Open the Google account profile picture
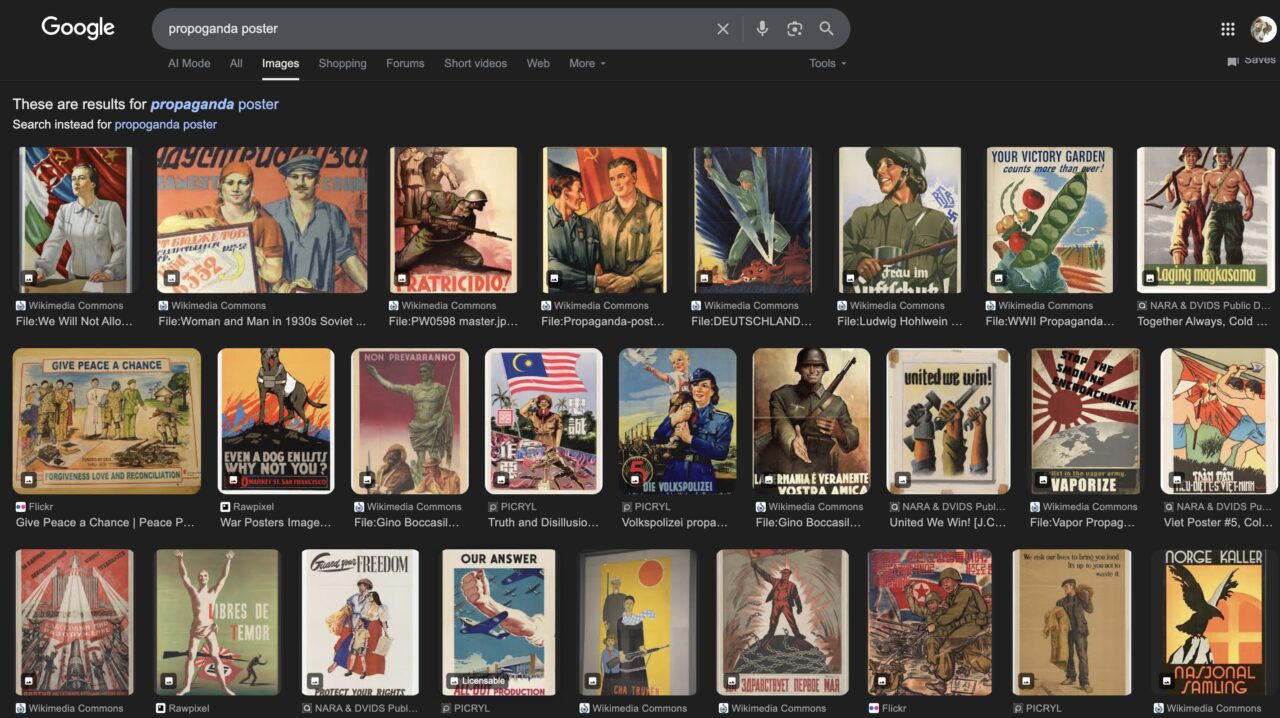This screenshot has width=1280, height=718. (x=1262, y=29)
